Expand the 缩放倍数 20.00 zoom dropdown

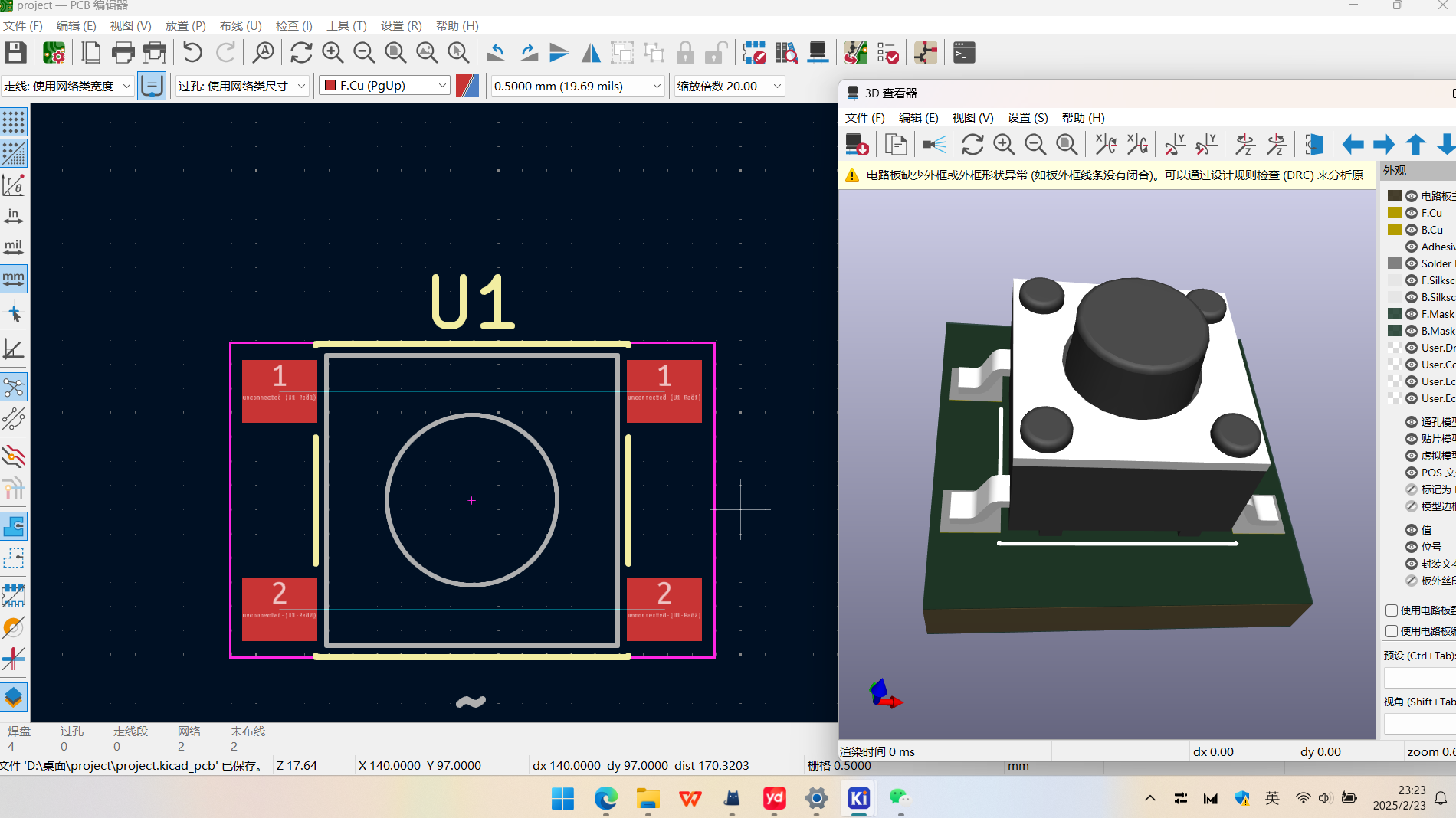[x=777, y=86]
